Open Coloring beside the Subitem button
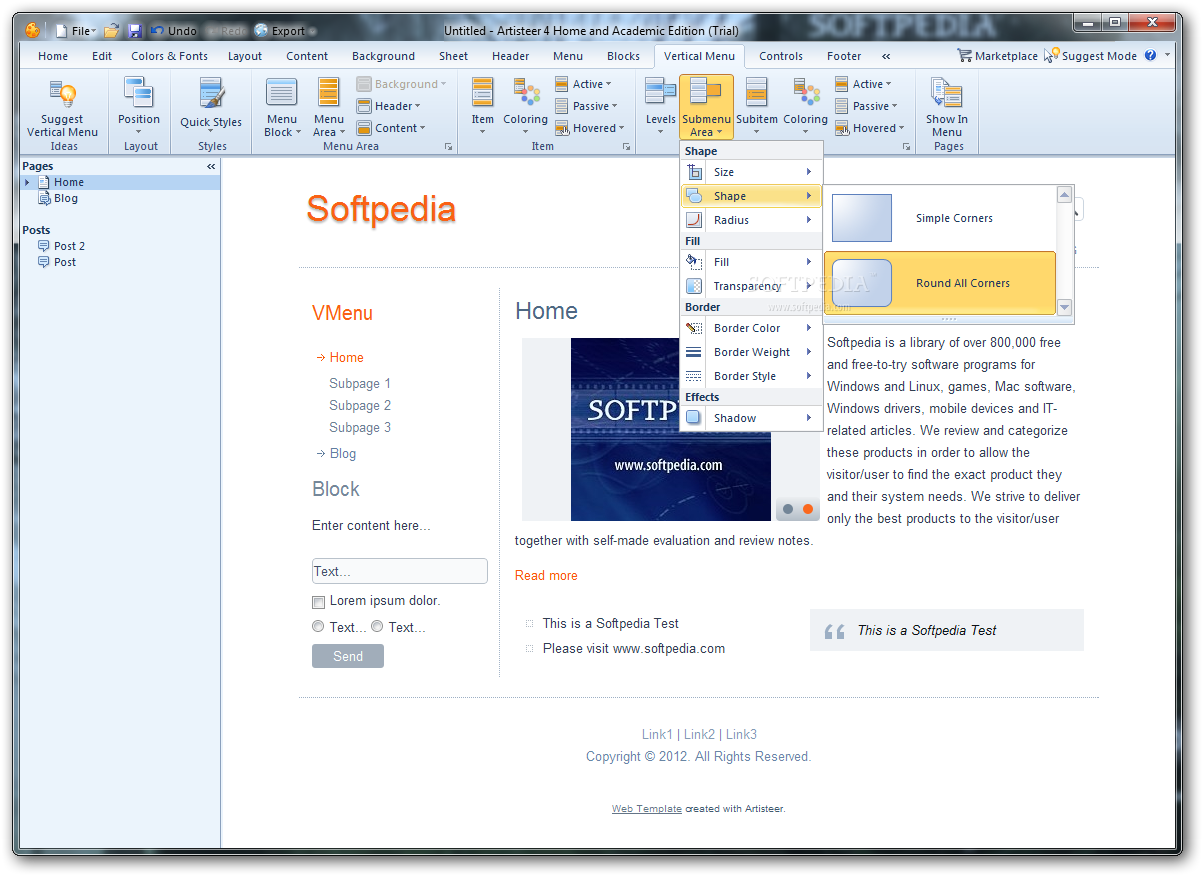 click(x=806, y=107)
